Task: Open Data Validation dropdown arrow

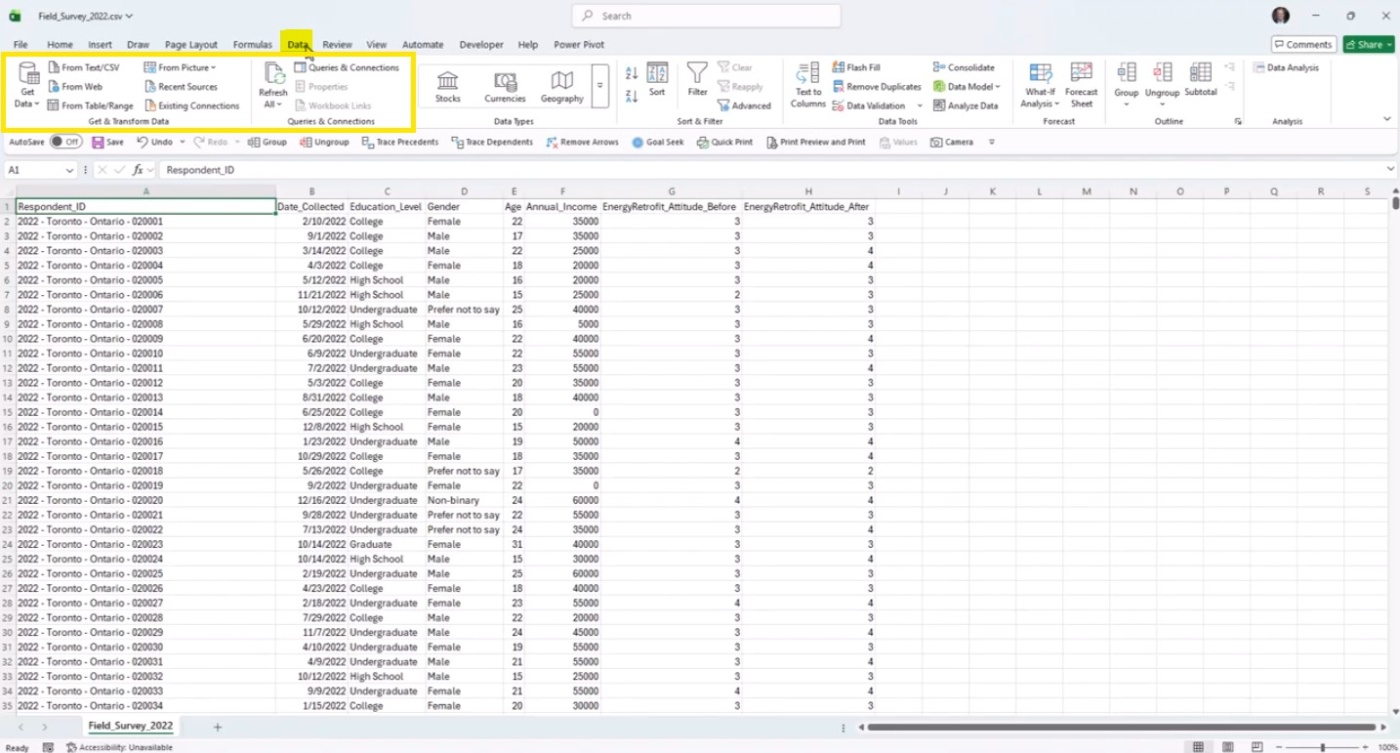Action: tap(919, 106)
